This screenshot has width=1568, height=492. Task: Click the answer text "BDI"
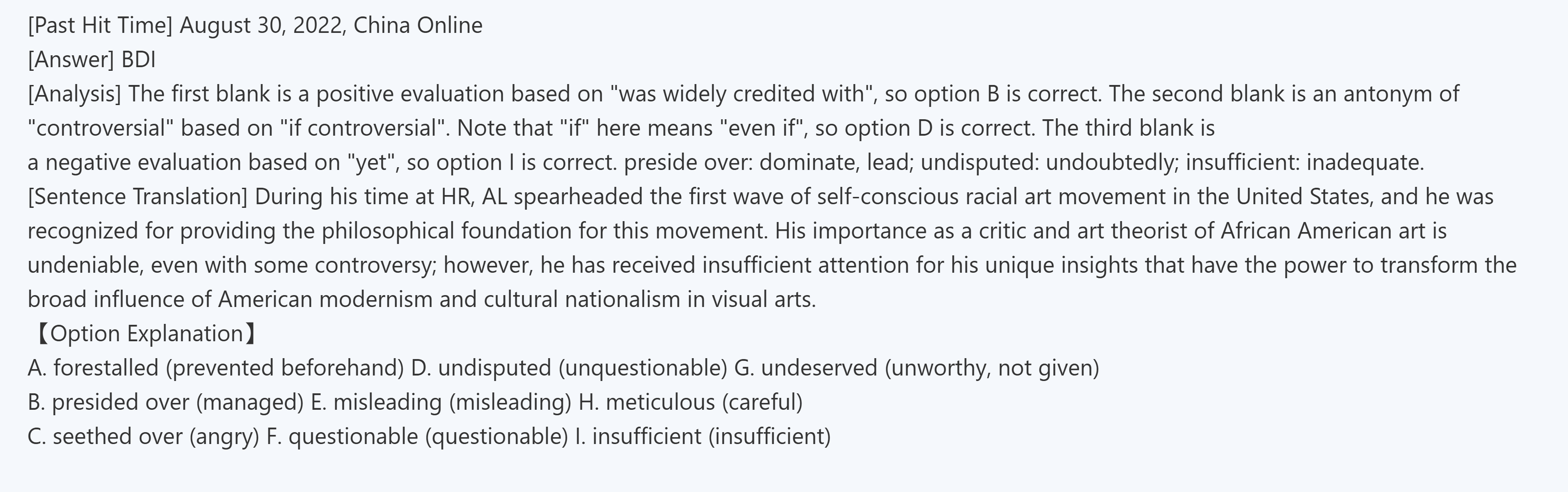coord(139,60)
